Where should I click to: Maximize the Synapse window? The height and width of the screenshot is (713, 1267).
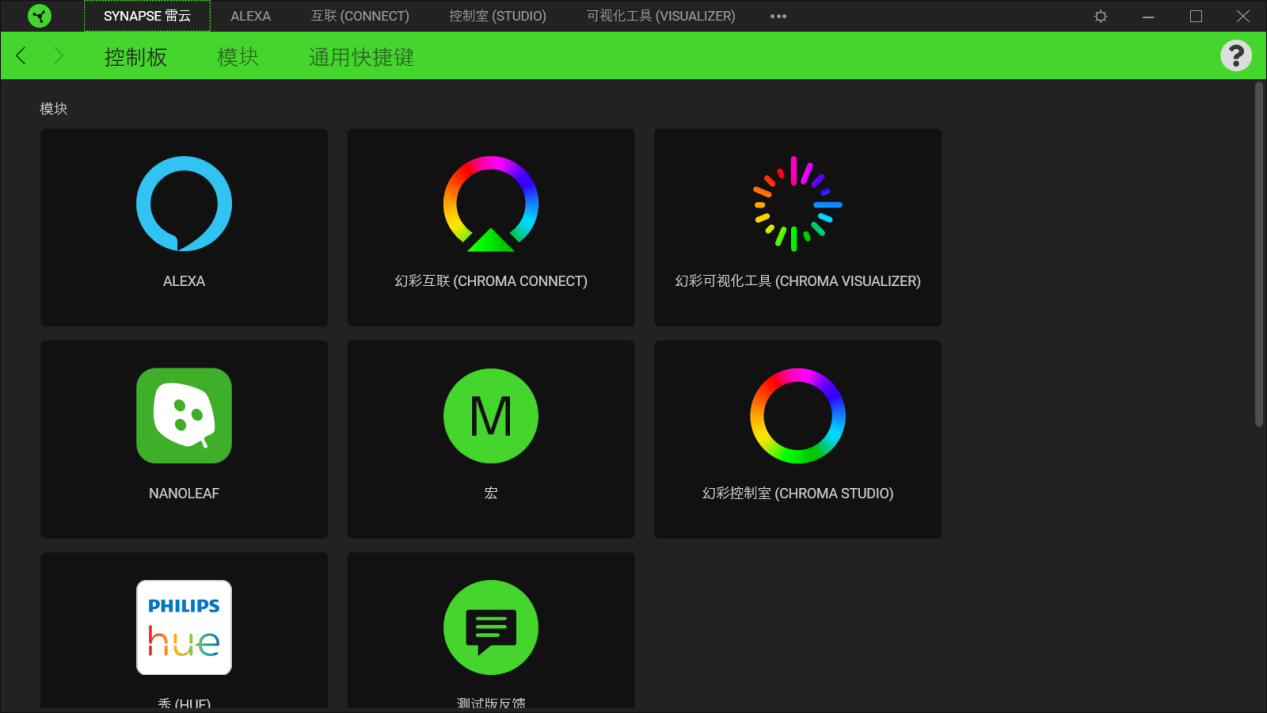point(1196,16)
